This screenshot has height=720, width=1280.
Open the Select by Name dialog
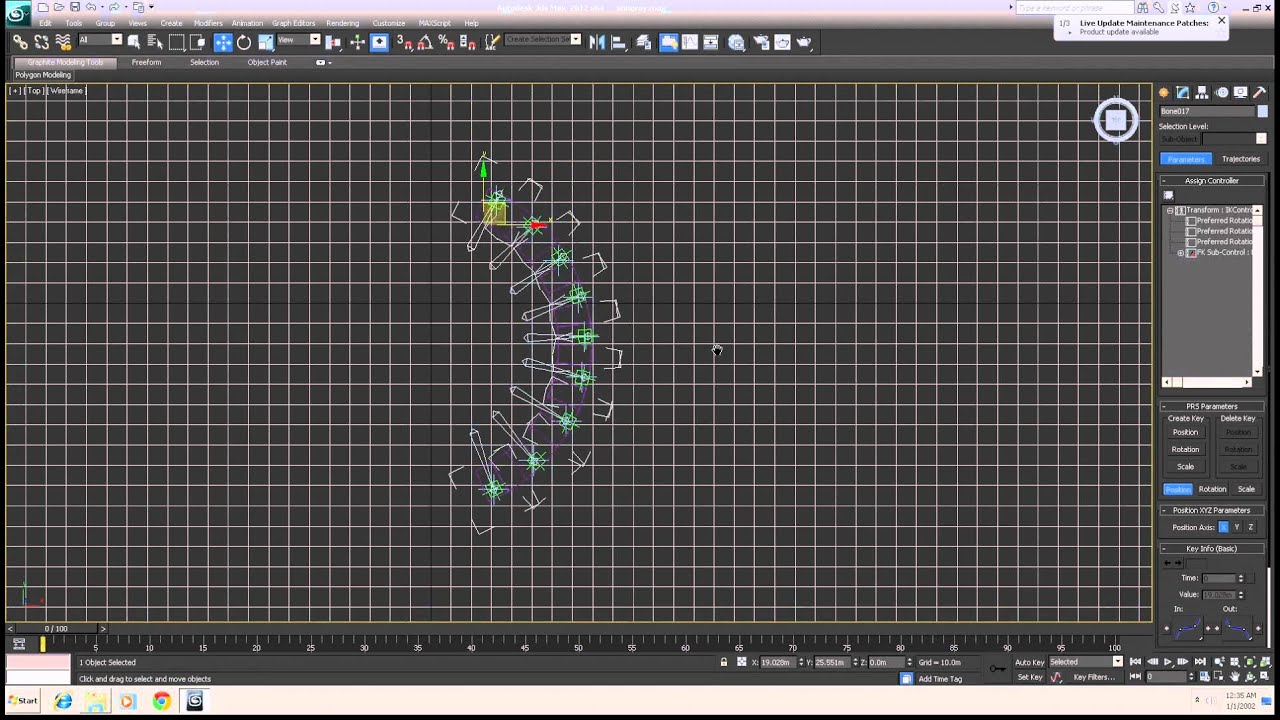(x=155, y=42)
